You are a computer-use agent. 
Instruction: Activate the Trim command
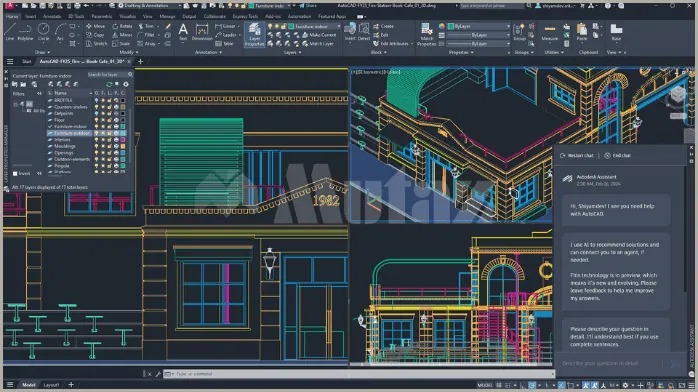coord(146,26)
